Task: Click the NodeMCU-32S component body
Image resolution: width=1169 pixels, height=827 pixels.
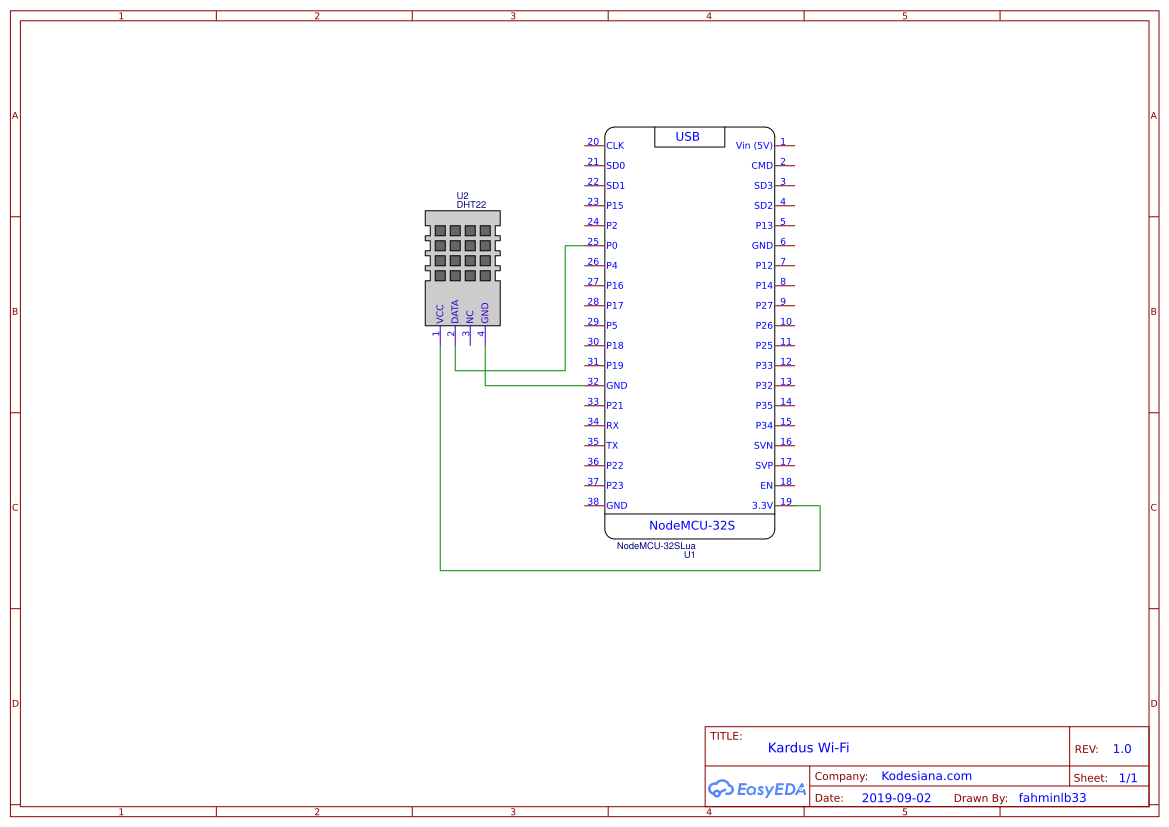Action: (689, 330)
